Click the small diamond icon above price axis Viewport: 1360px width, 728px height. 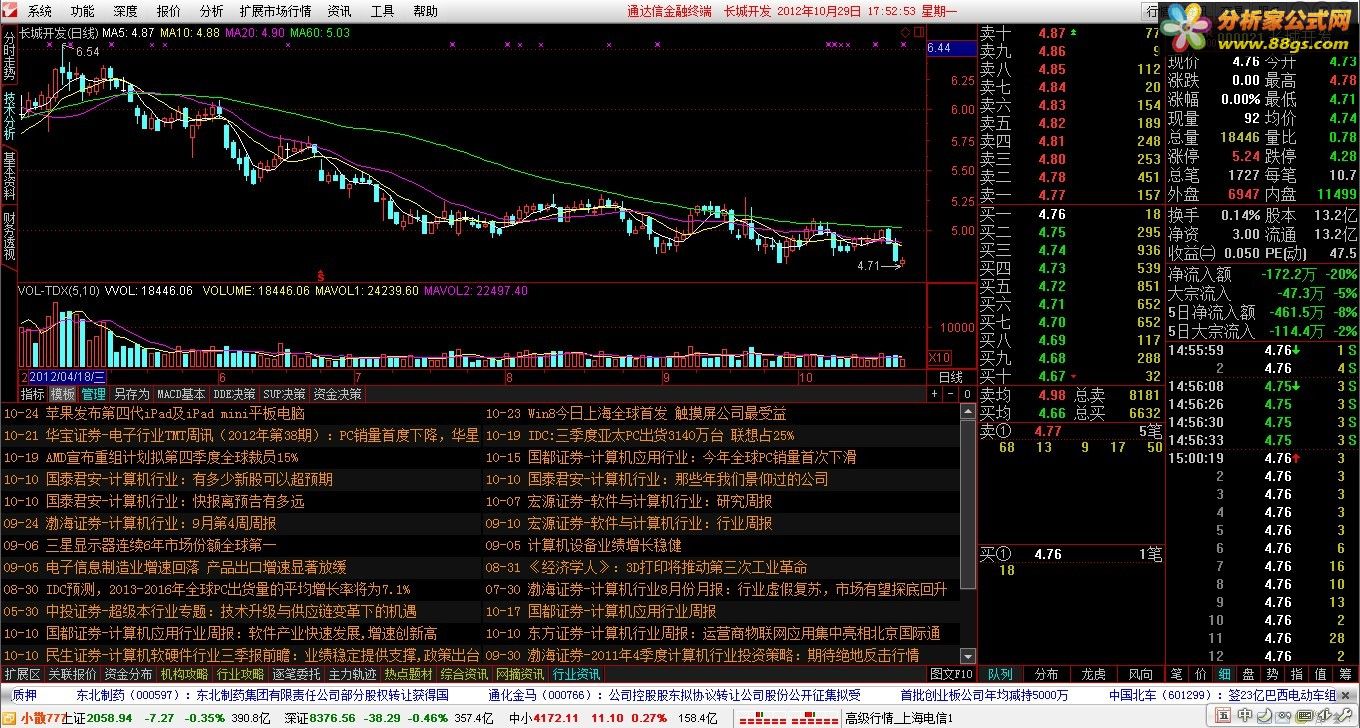click(905, 32)
